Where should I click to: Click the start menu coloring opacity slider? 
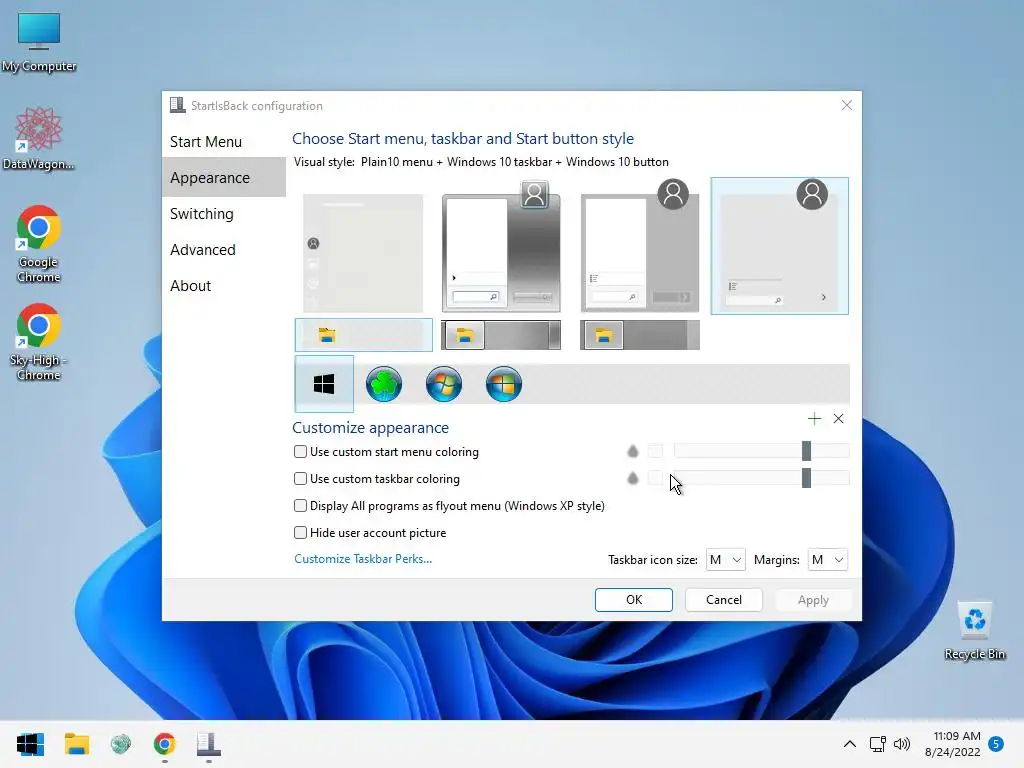pyautogui.click(x=761, y=451)
